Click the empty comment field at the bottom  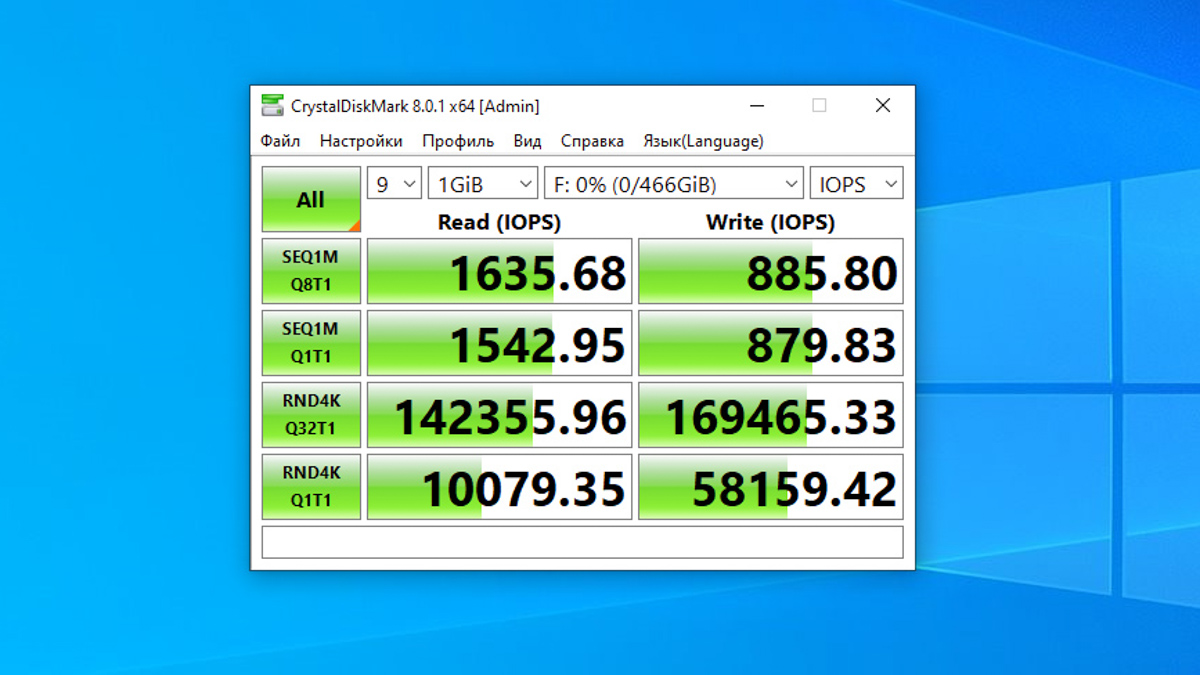point(582,542)
